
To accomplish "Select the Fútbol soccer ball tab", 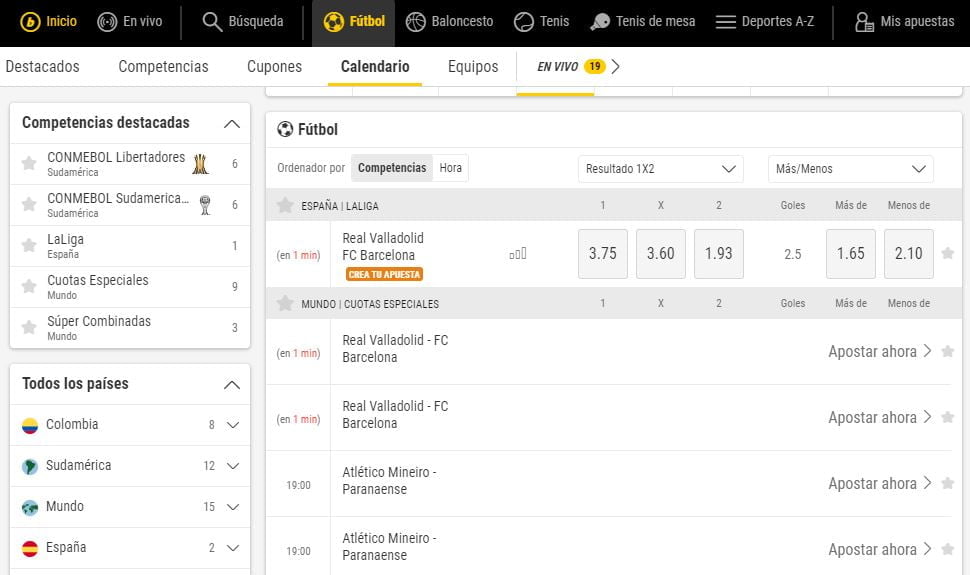I will tap(353, 23).
